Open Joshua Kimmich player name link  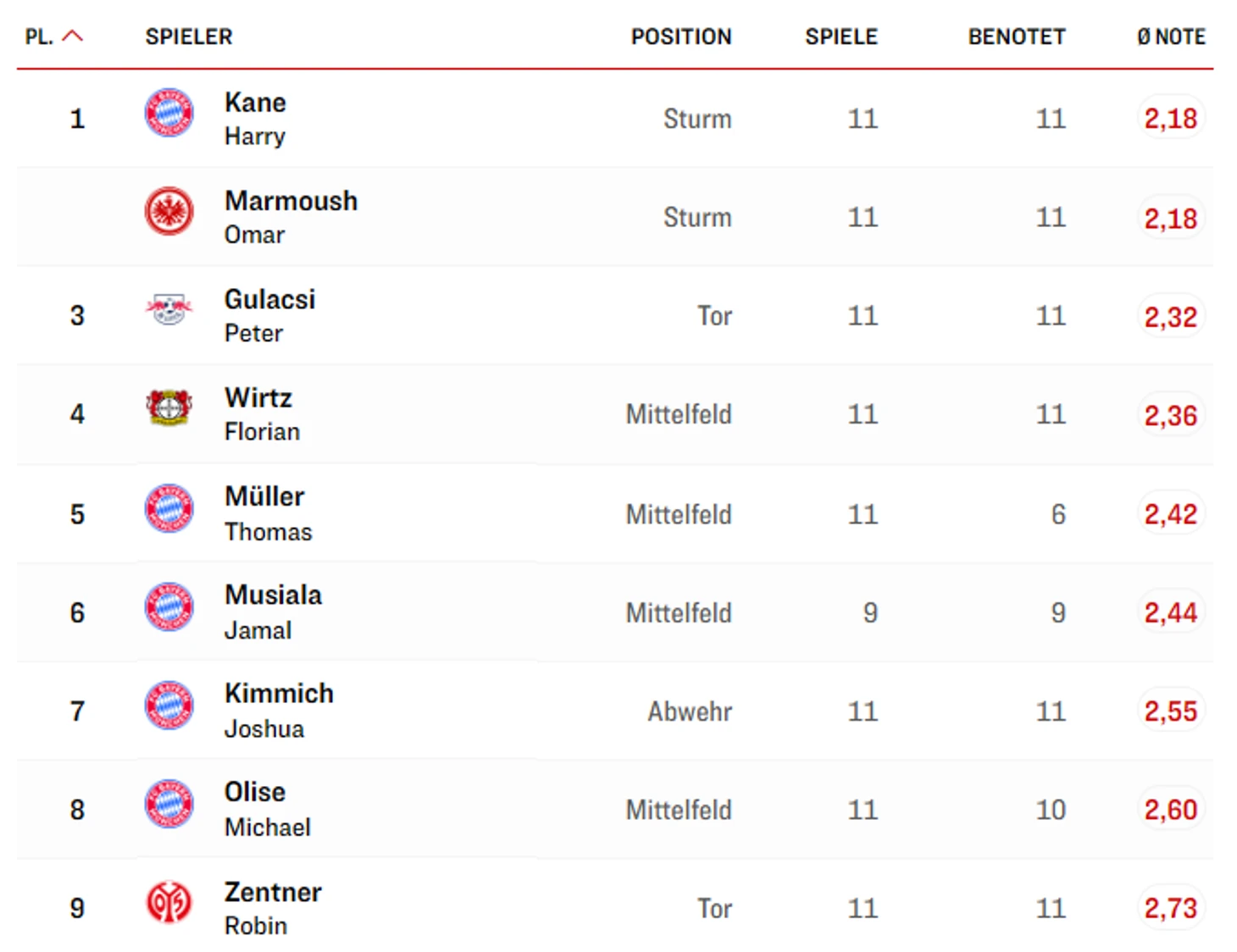click(x=279, y=694)
